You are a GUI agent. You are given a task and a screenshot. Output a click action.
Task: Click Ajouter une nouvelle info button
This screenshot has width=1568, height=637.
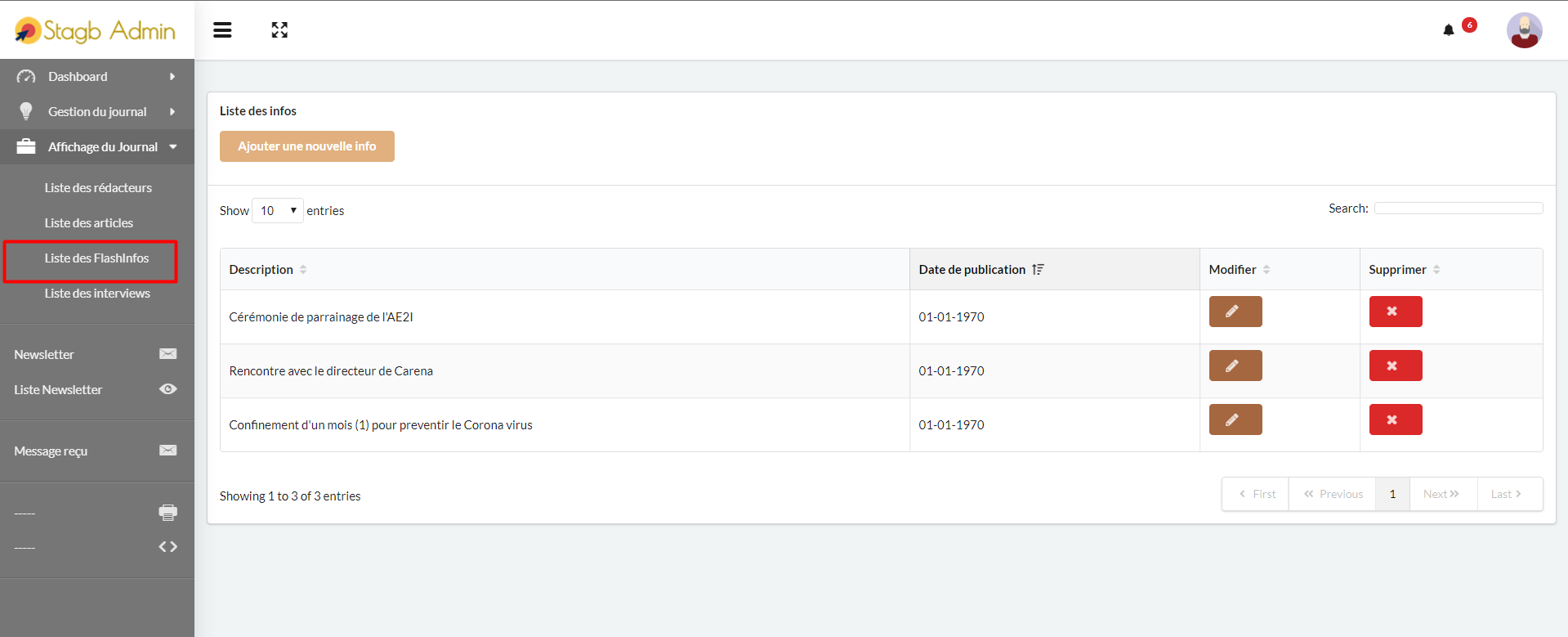(x=306, y=146)
